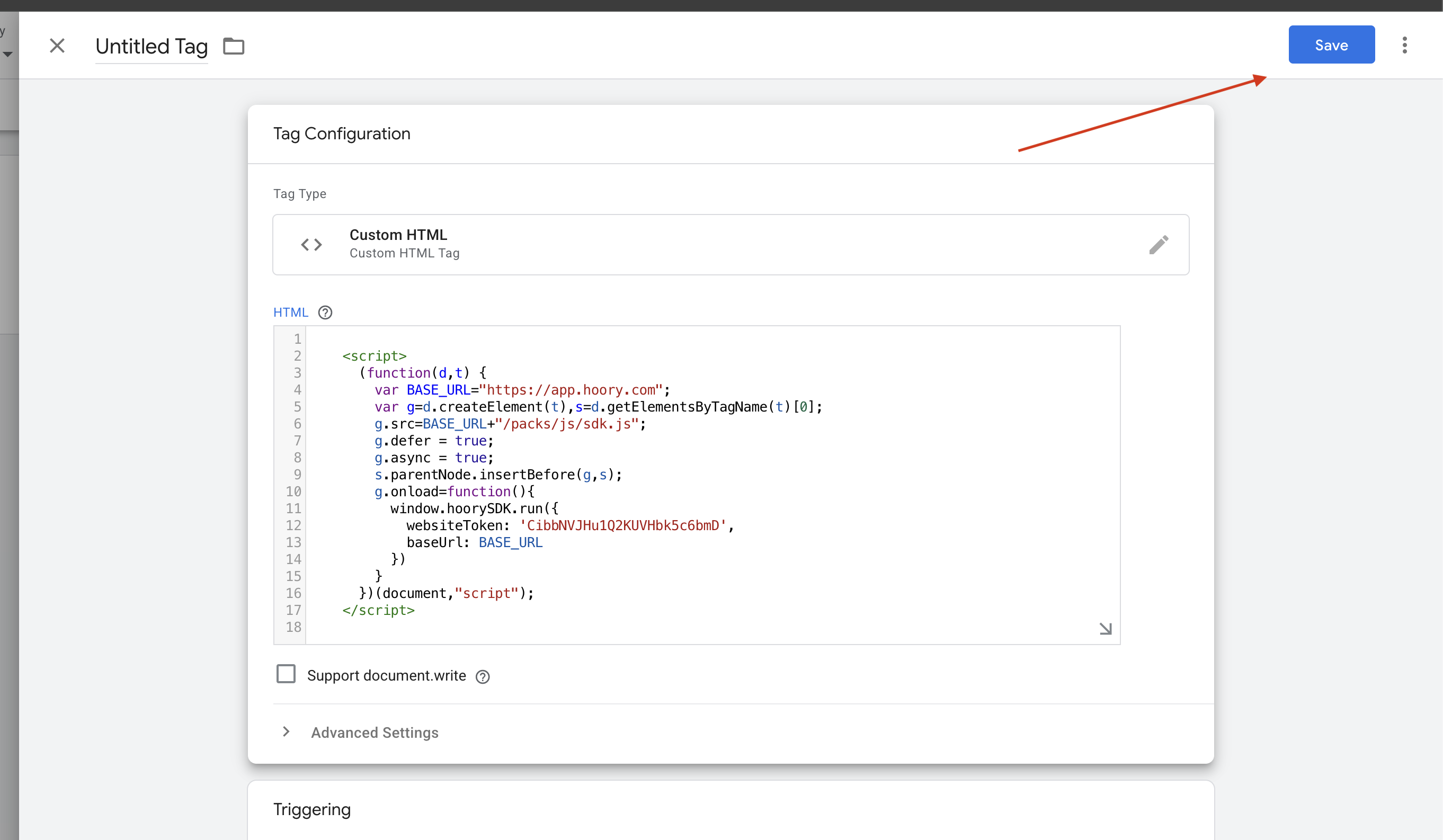This screenshot has width=1443, height=840.
Task: Click the window.hoorySDK.run code line
Action: pyautogui.click(x=475, y=508)
